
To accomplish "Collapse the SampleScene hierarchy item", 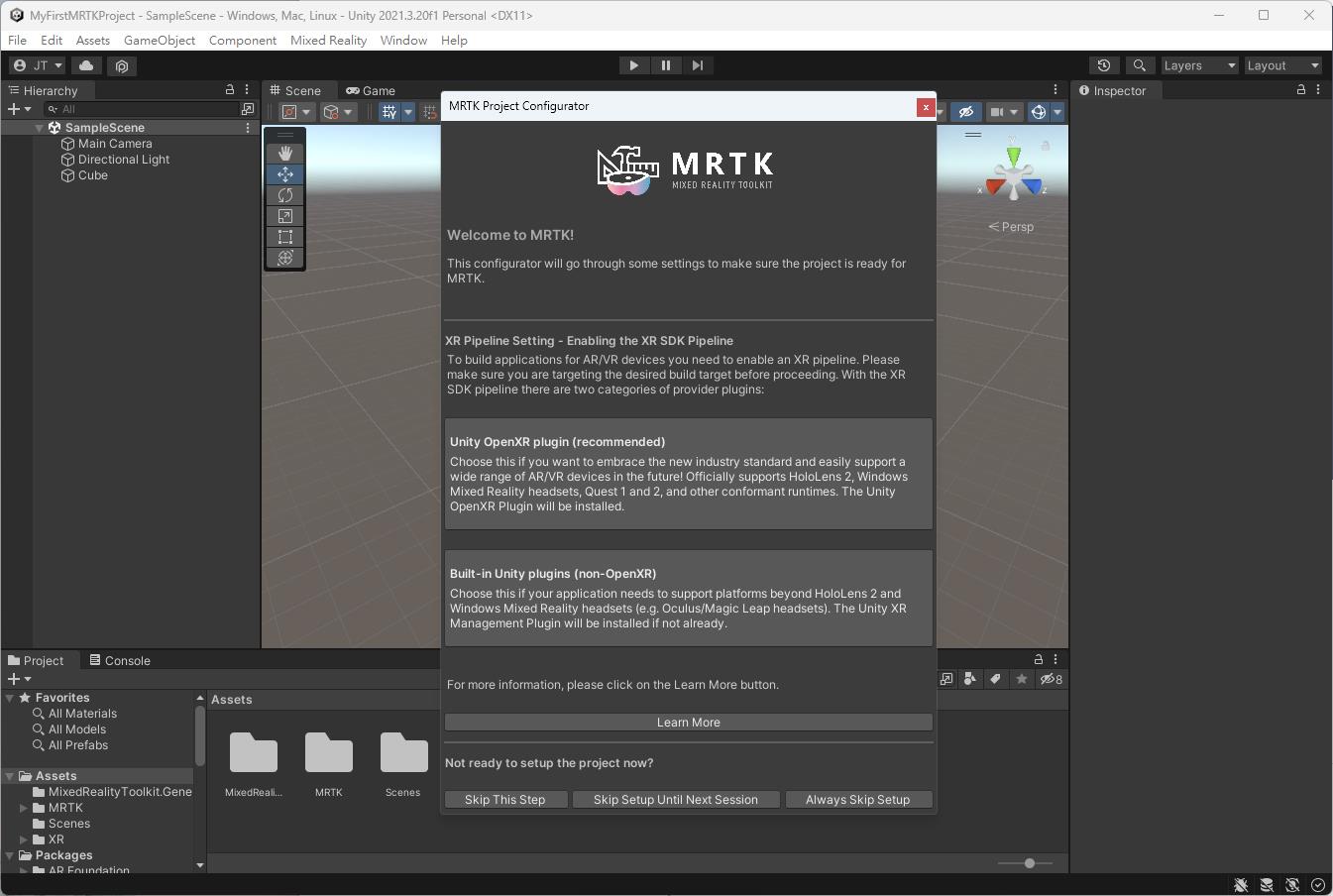I will point(39,127).
